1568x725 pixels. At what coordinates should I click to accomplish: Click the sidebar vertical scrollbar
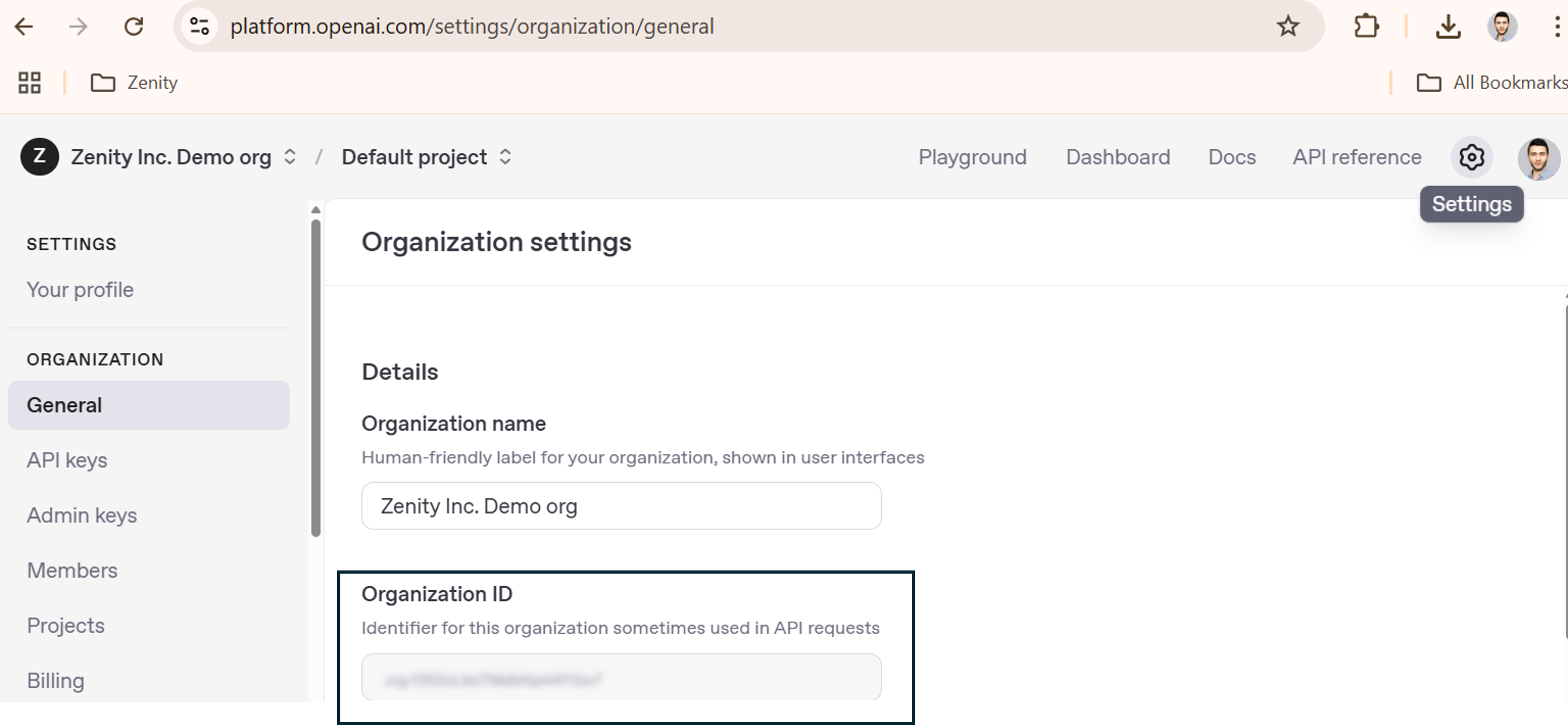coord(315,377)
